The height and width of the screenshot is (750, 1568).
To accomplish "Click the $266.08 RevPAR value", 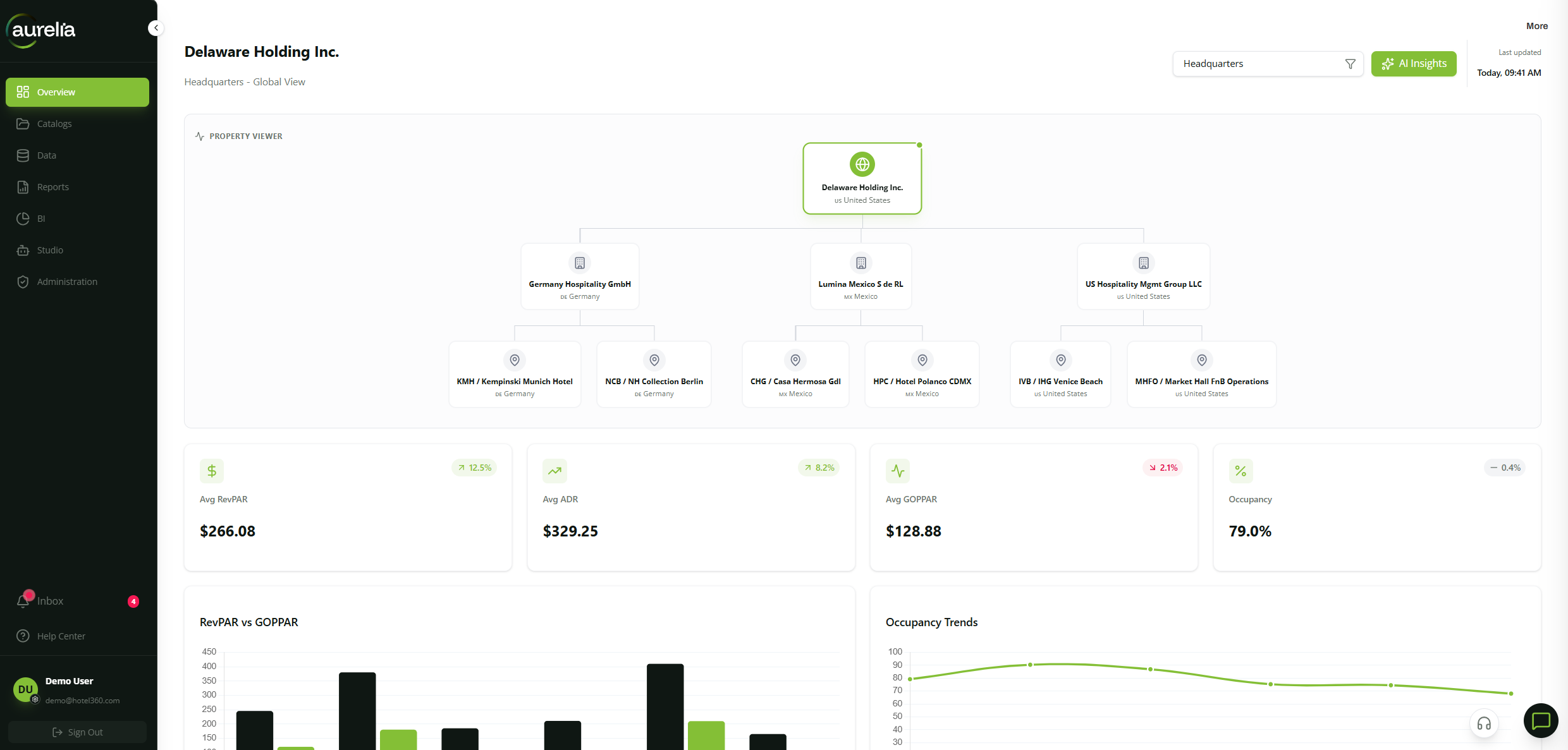I will pos(228,531).
